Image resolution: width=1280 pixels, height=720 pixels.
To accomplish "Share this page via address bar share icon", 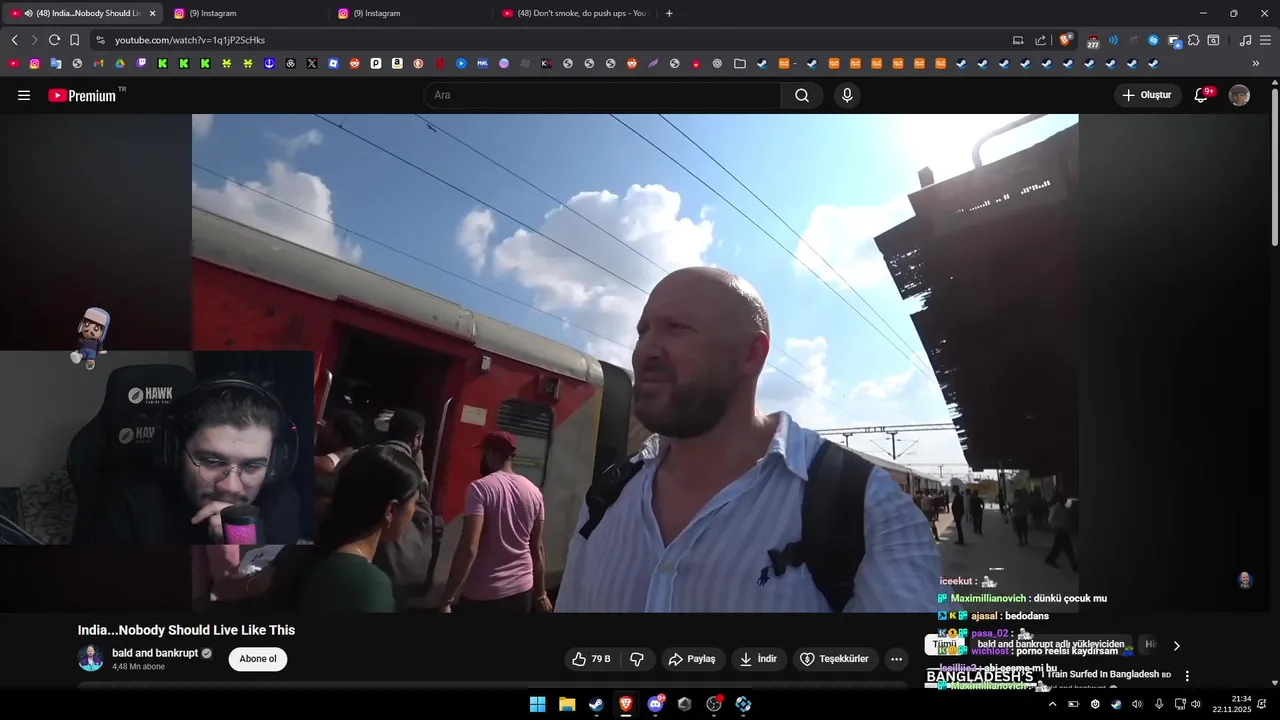I will [1040, 40].
